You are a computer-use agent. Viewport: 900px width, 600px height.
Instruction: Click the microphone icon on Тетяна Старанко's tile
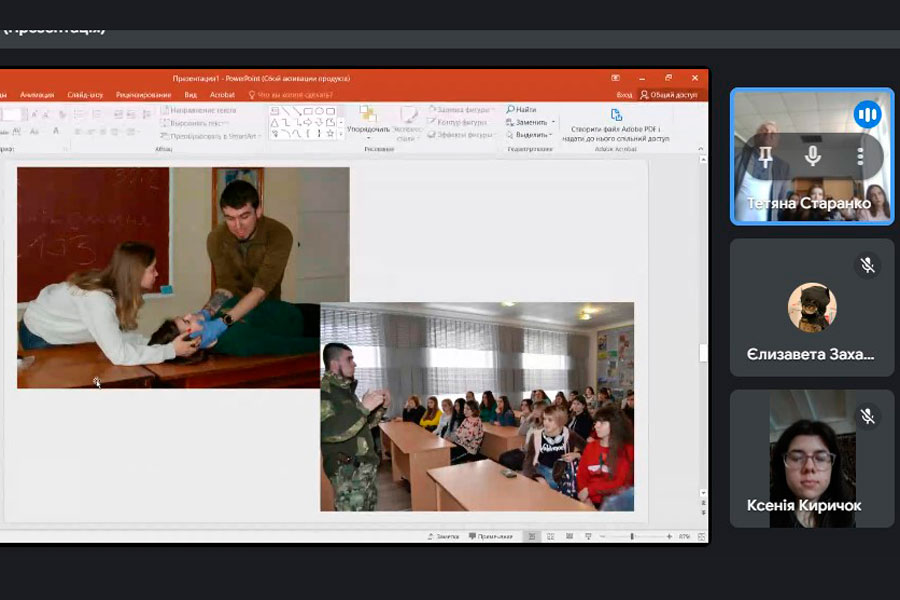tap(812, 156)
